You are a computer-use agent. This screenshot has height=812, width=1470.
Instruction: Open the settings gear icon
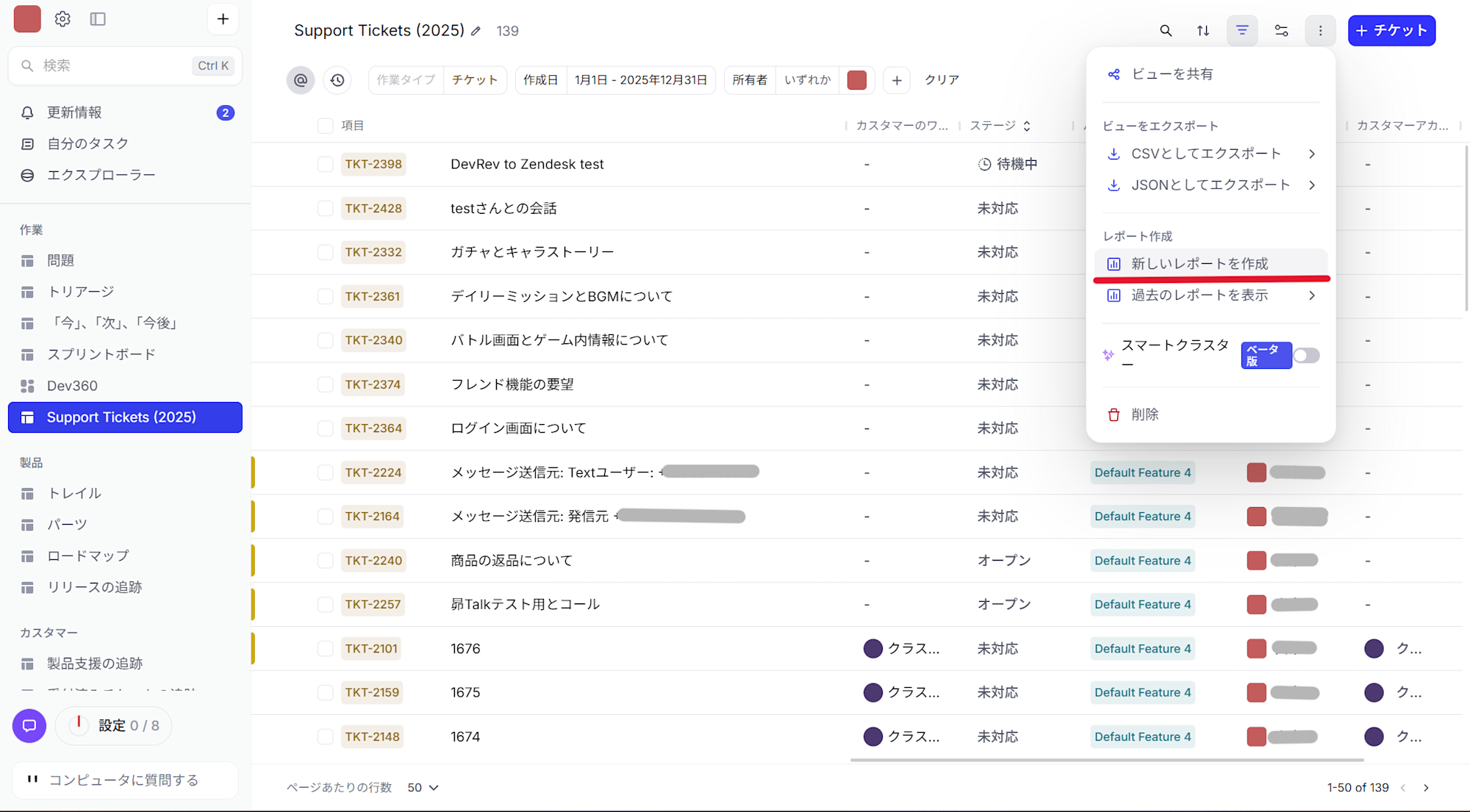[x=62, y=19]
